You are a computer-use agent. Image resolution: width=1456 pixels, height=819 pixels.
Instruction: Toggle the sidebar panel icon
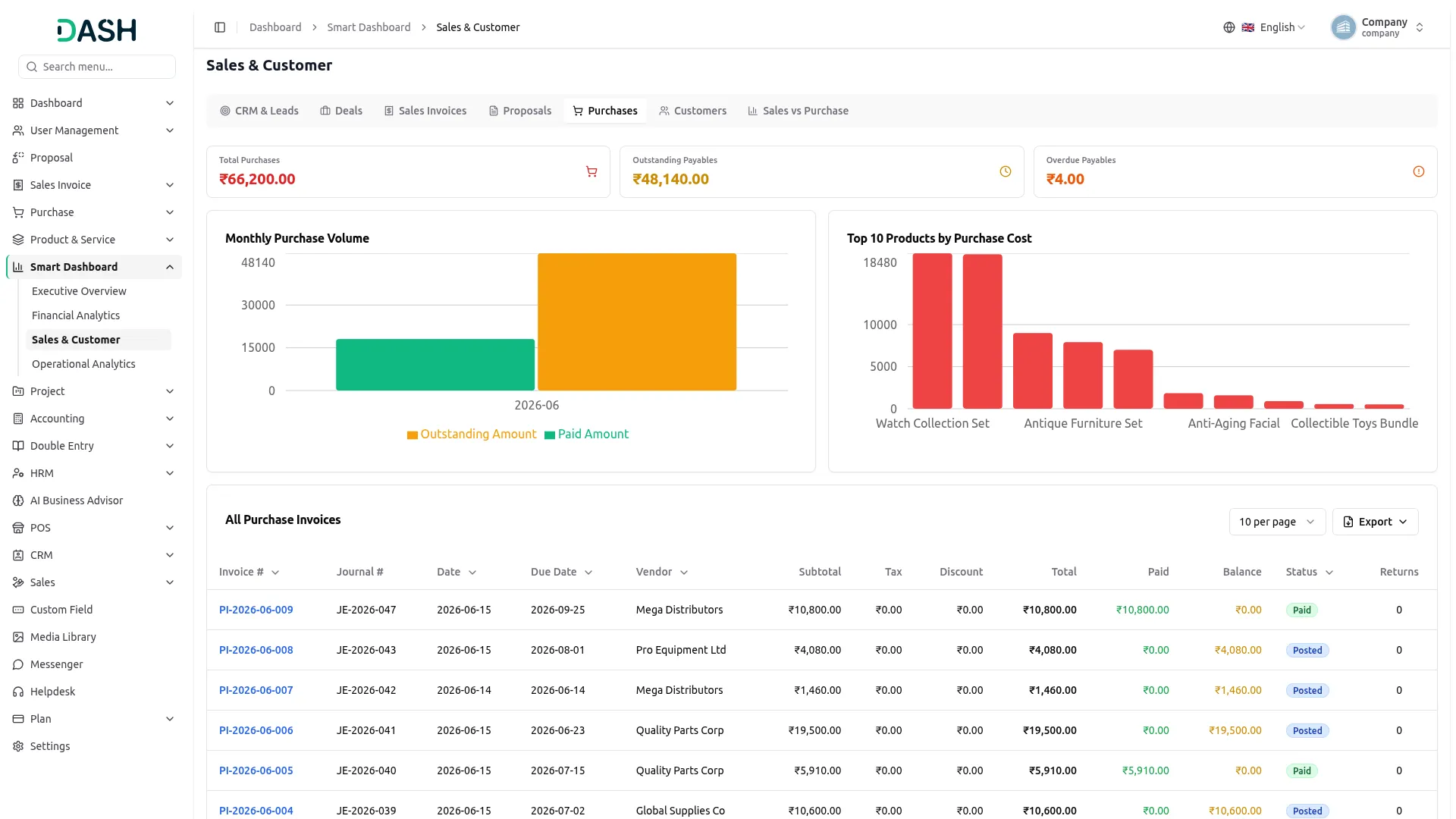tap(220, 27)
